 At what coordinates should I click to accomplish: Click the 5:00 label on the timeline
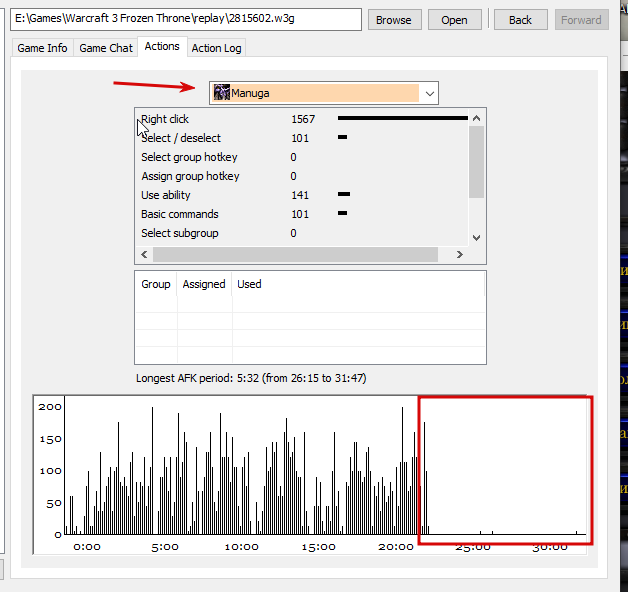[165, 547]
